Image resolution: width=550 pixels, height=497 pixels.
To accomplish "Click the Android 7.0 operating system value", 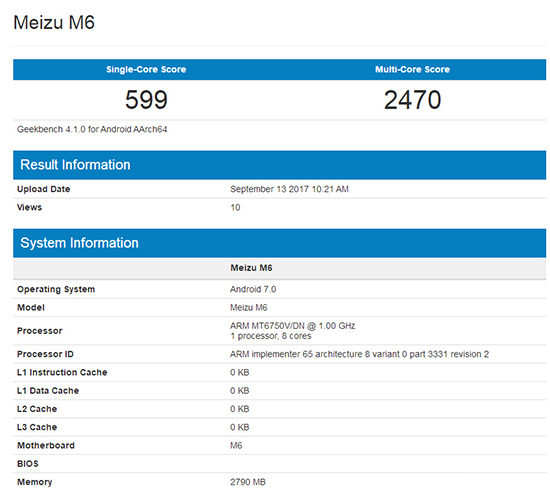I will point(253,289).
